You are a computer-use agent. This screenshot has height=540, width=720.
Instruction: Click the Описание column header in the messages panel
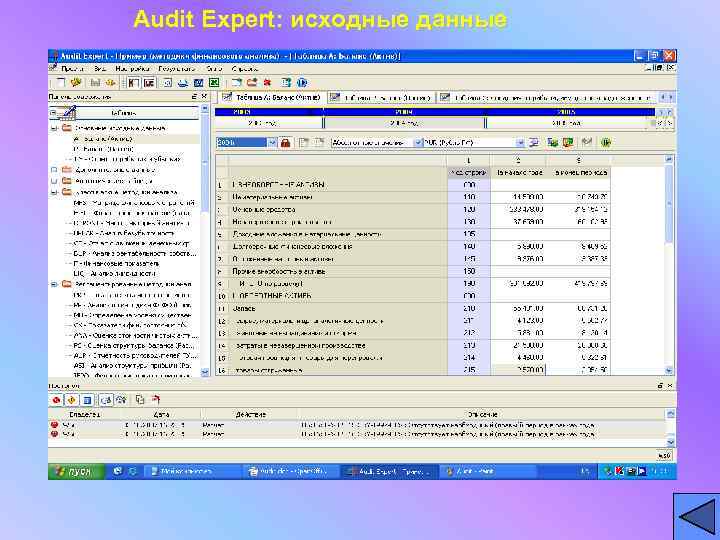pyautogui.click(x=482, y=415)
